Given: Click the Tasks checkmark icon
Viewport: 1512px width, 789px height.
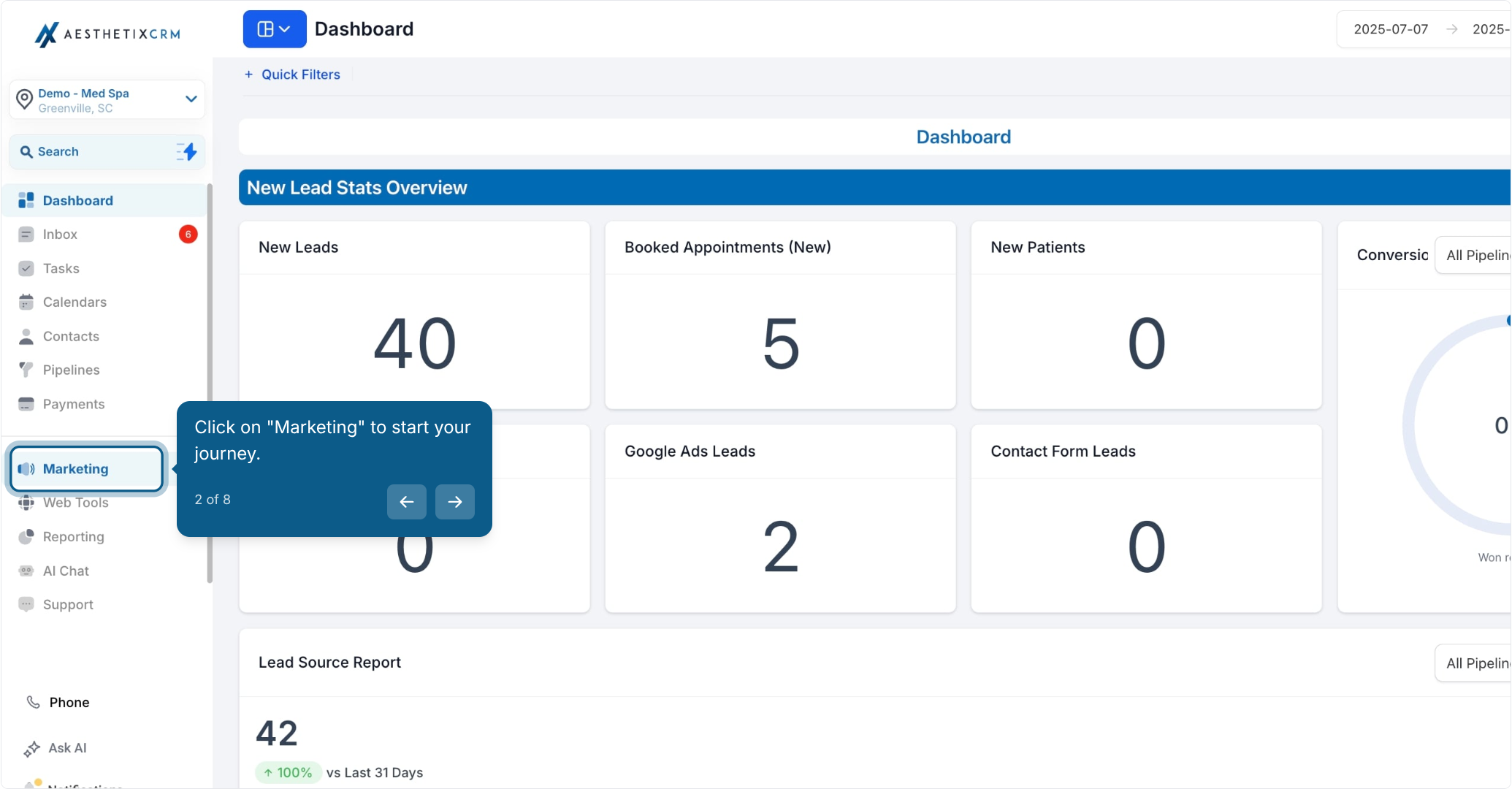Looking at the screenshot, I should coord(26,268).
